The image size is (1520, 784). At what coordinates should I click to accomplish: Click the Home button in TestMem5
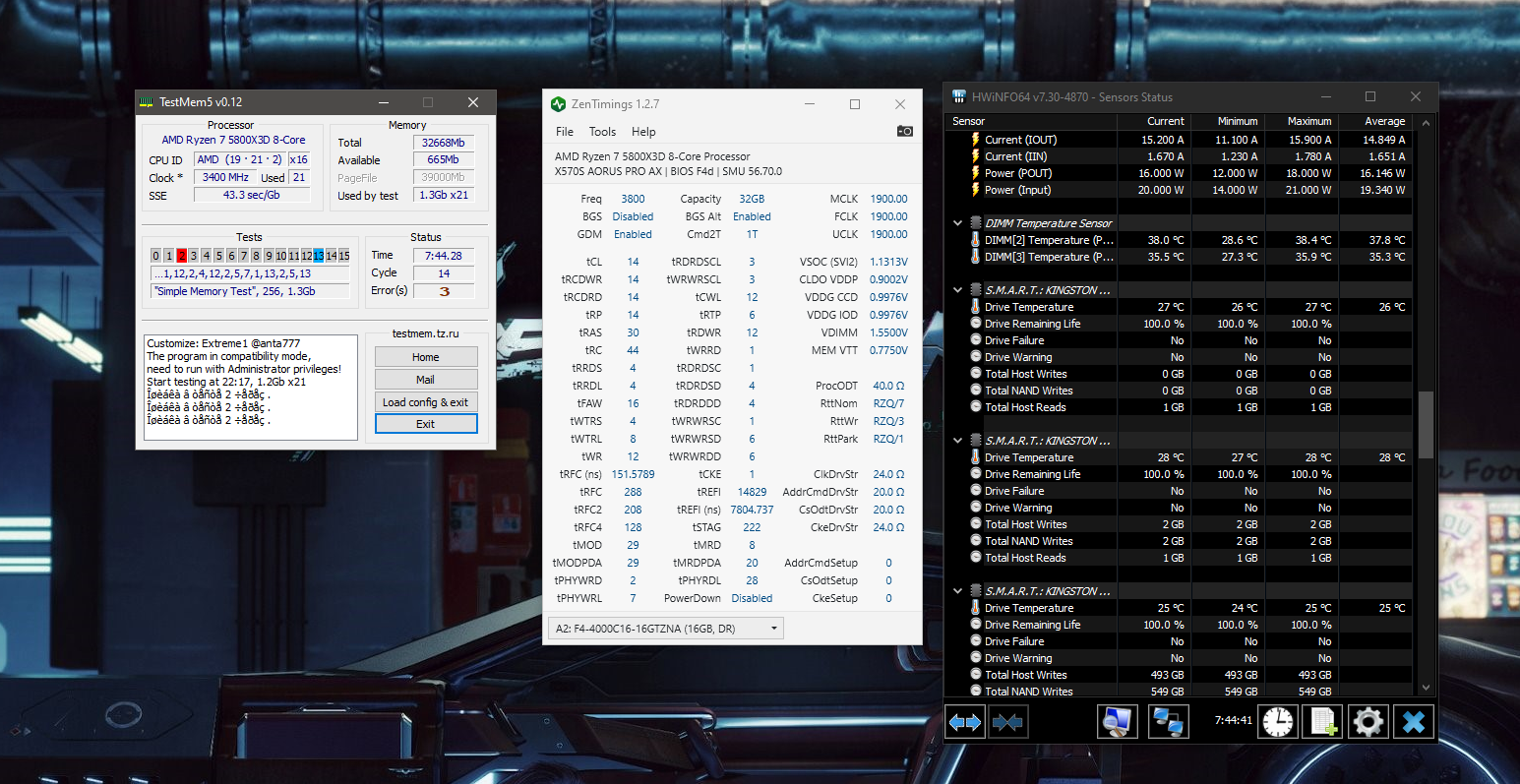(426, 357)
